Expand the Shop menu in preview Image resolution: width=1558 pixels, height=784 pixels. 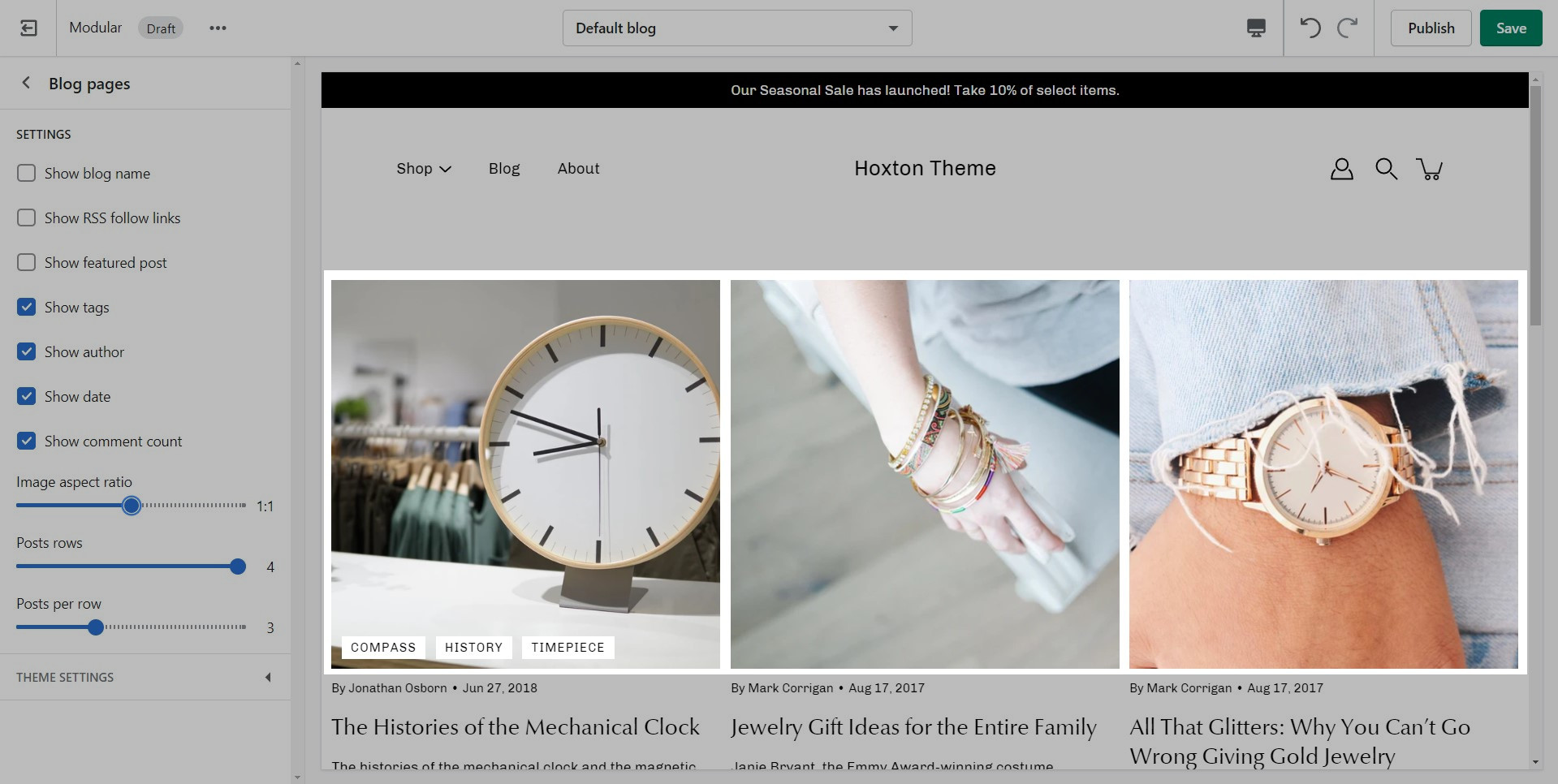pos(423,169)
